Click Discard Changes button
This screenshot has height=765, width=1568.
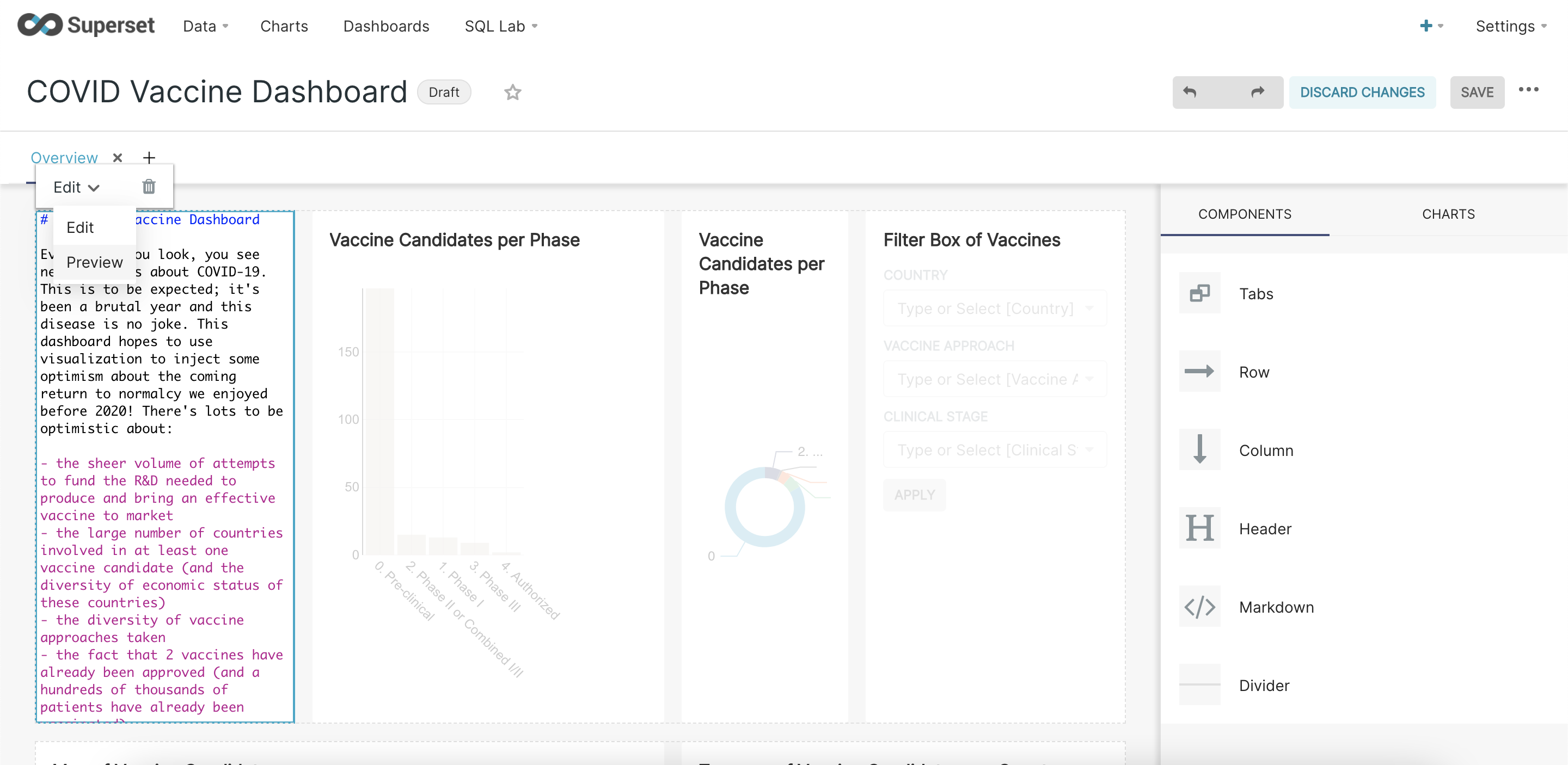point(1362,92)
